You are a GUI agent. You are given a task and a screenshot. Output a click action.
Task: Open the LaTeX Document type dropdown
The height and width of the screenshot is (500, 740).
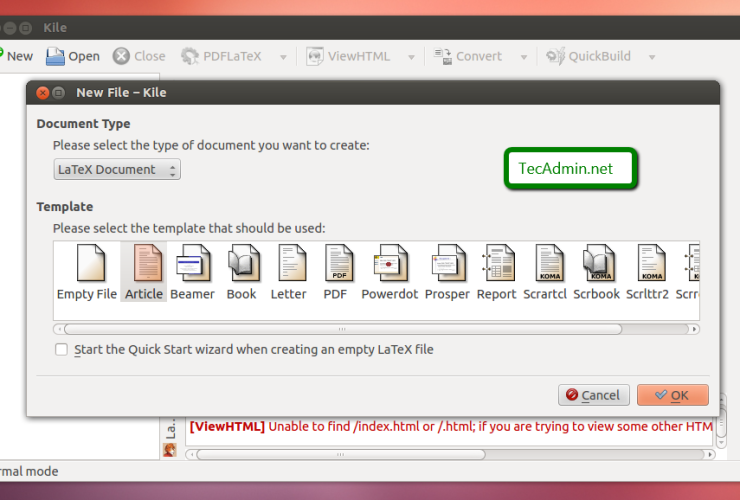[117, 170]
